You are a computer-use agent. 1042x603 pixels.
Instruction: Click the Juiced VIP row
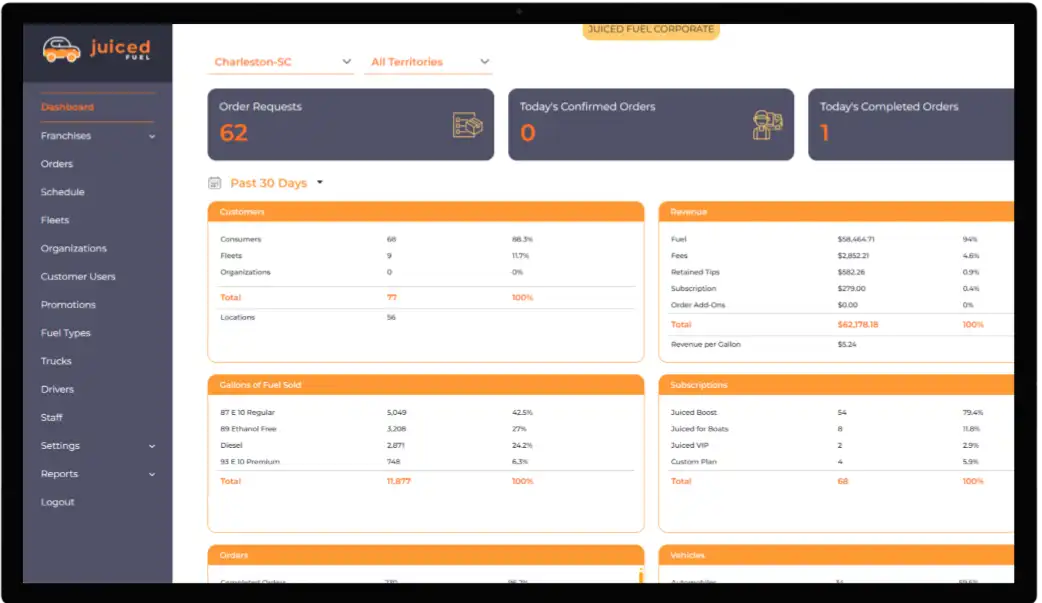(x=841, y=445)
